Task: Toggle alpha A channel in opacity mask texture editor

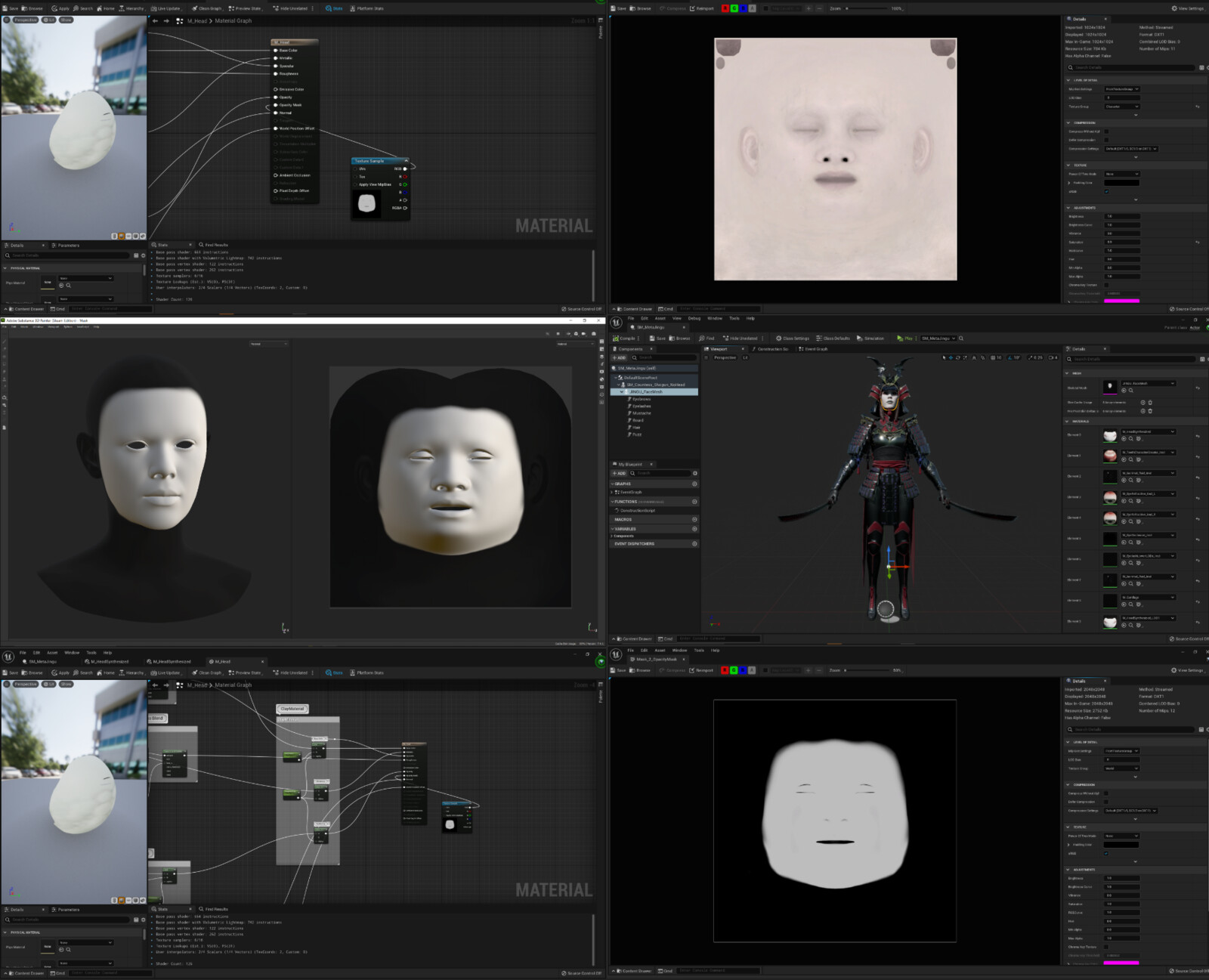Action: 751,670
